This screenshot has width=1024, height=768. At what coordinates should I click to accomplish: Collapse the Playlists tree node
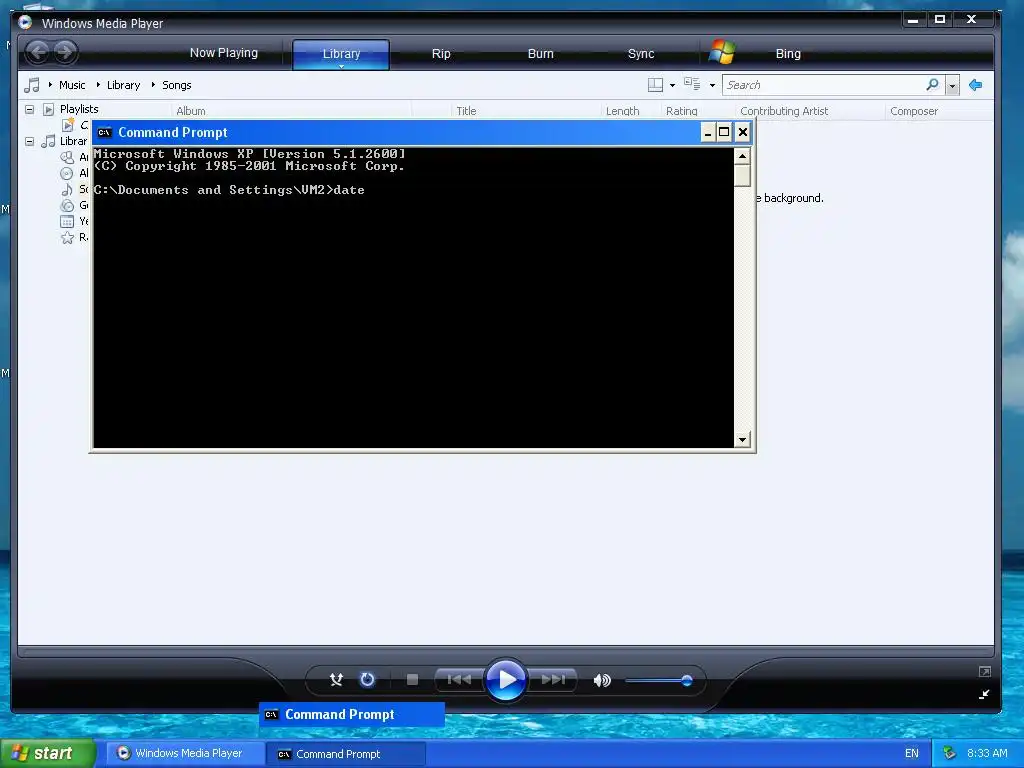29,109
